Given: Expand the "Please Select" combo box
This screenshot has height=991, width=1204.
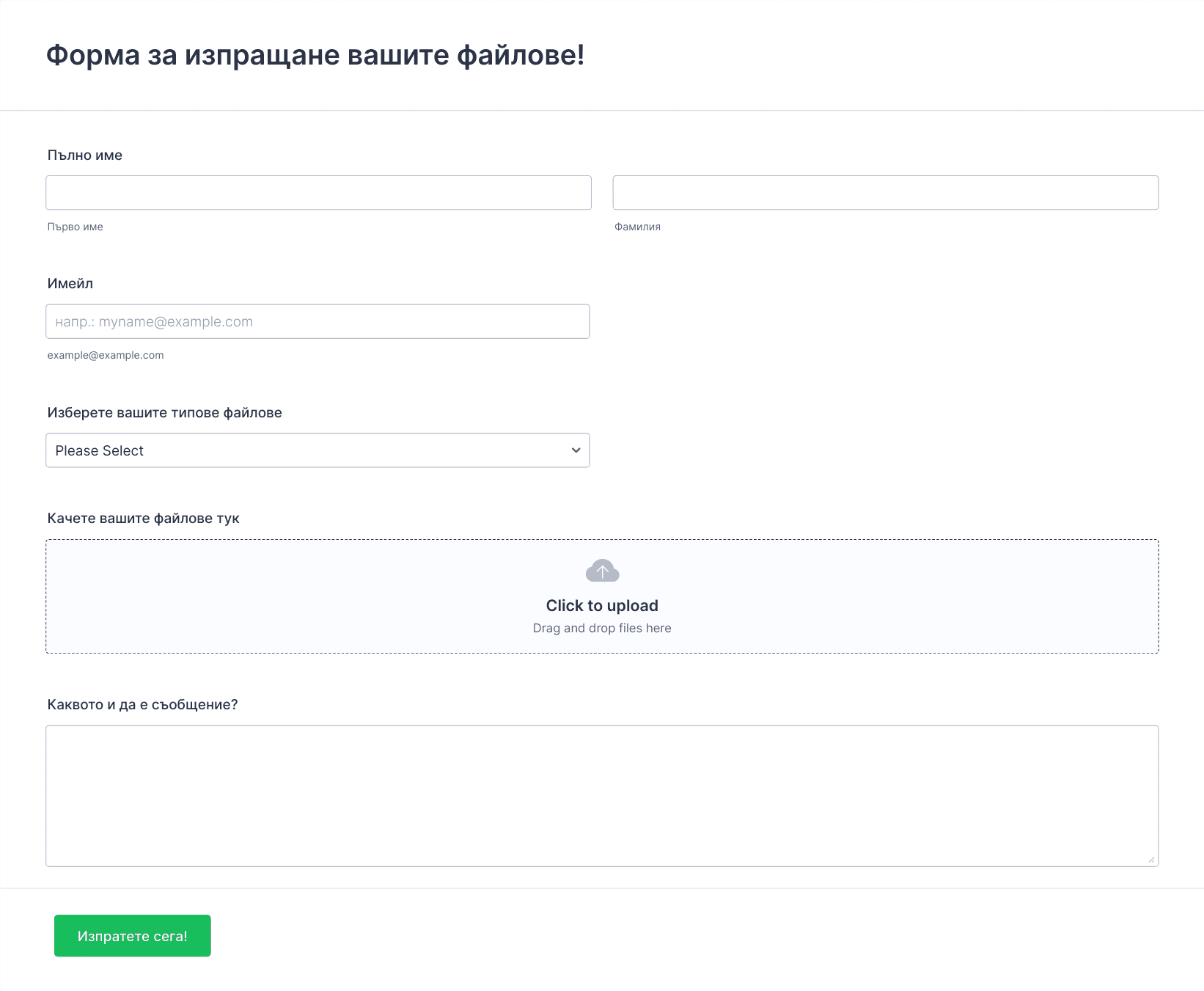Looking at the screenshot, I should coord(317,450).
